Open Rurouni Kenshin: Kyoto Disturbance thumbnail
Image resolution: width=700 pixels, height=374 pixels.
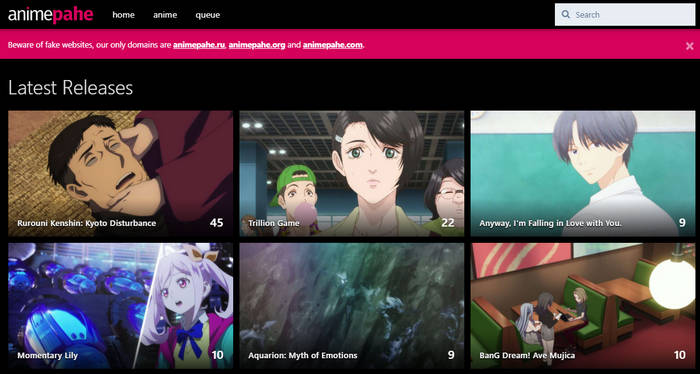click(121, 174)
